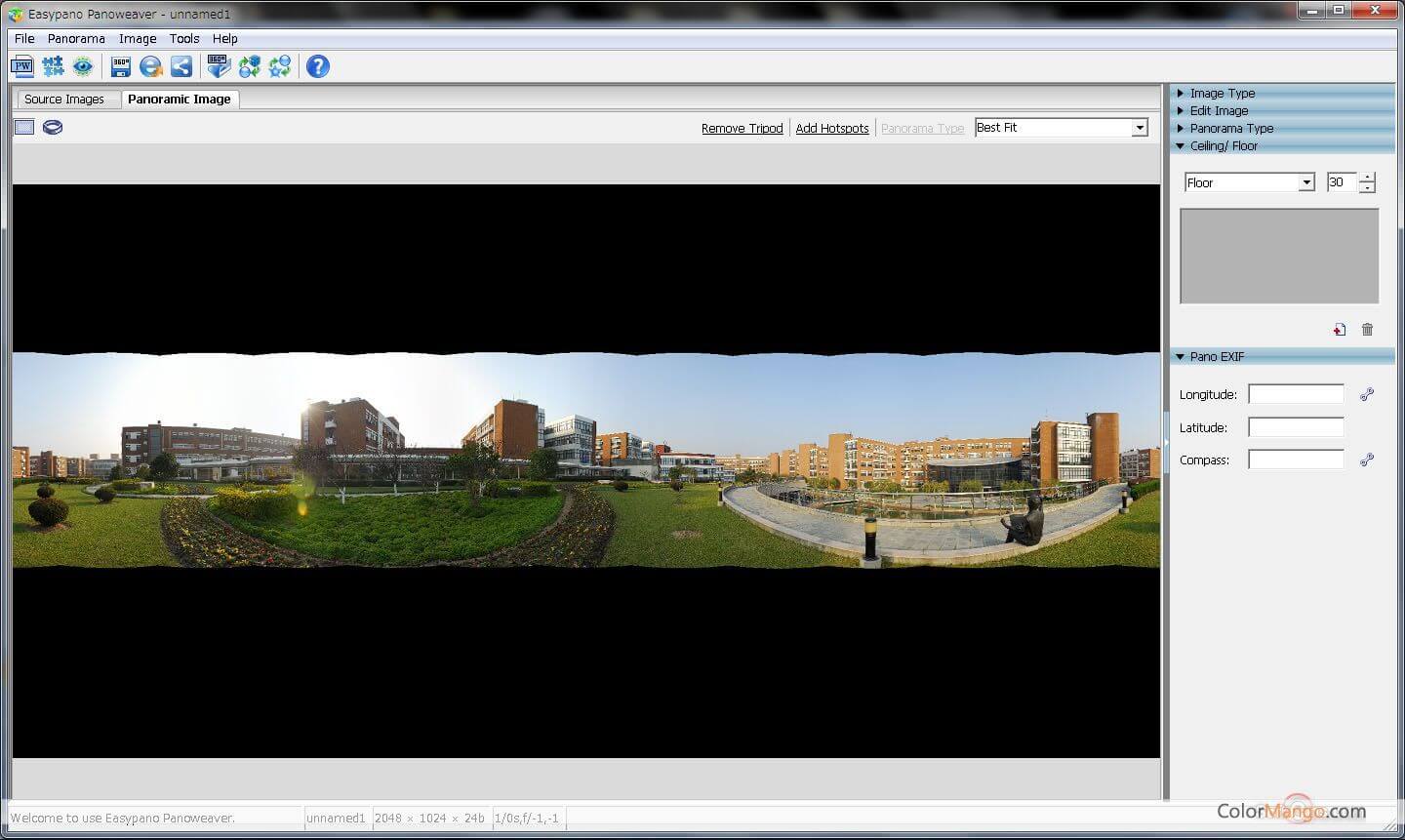1405x840 pixels.
Task: Open help with the question mark icon
Action: [317, 66]
